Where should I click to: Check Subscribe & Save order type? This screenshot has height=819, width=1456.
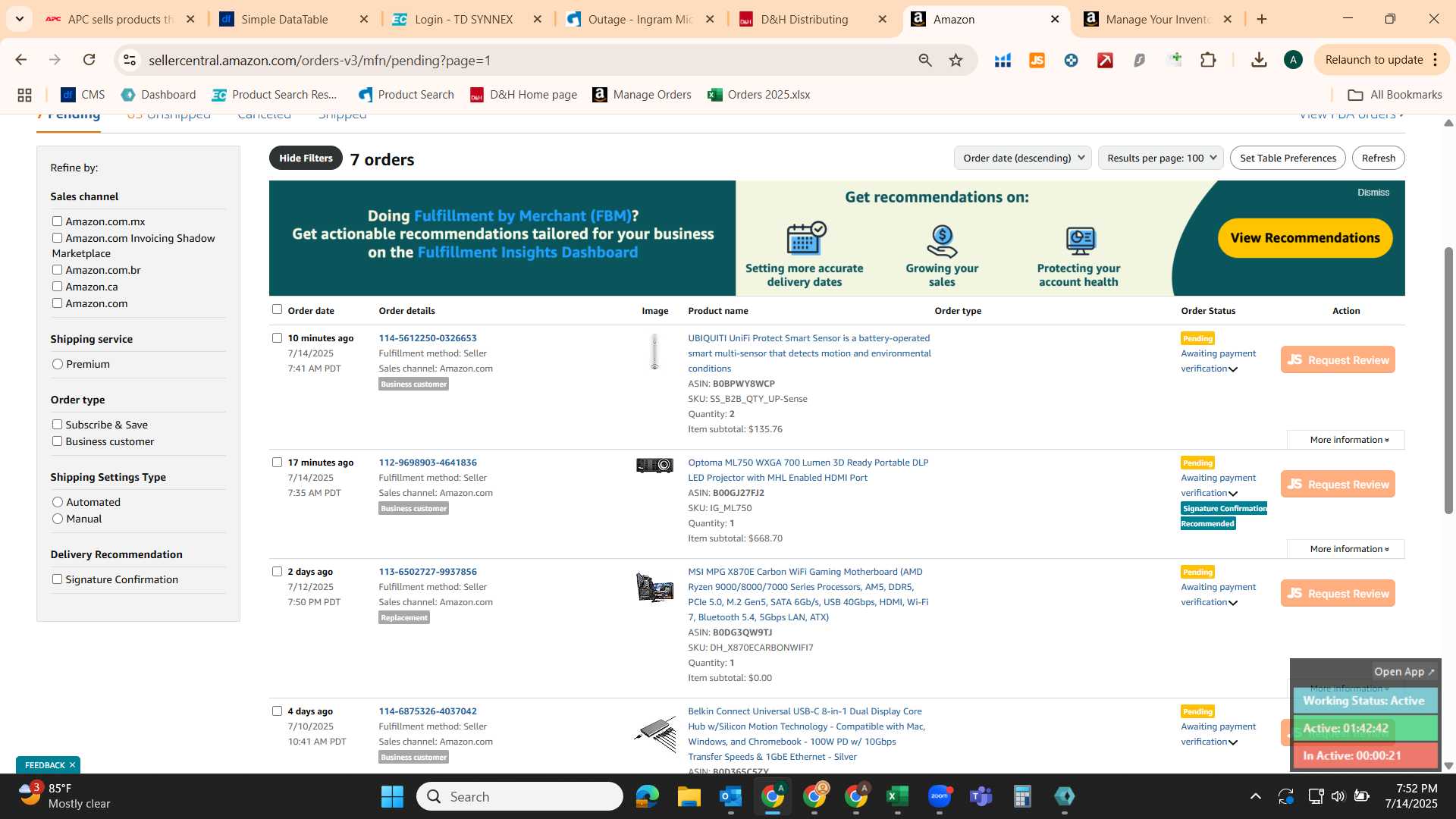click(x=57, y=425)
